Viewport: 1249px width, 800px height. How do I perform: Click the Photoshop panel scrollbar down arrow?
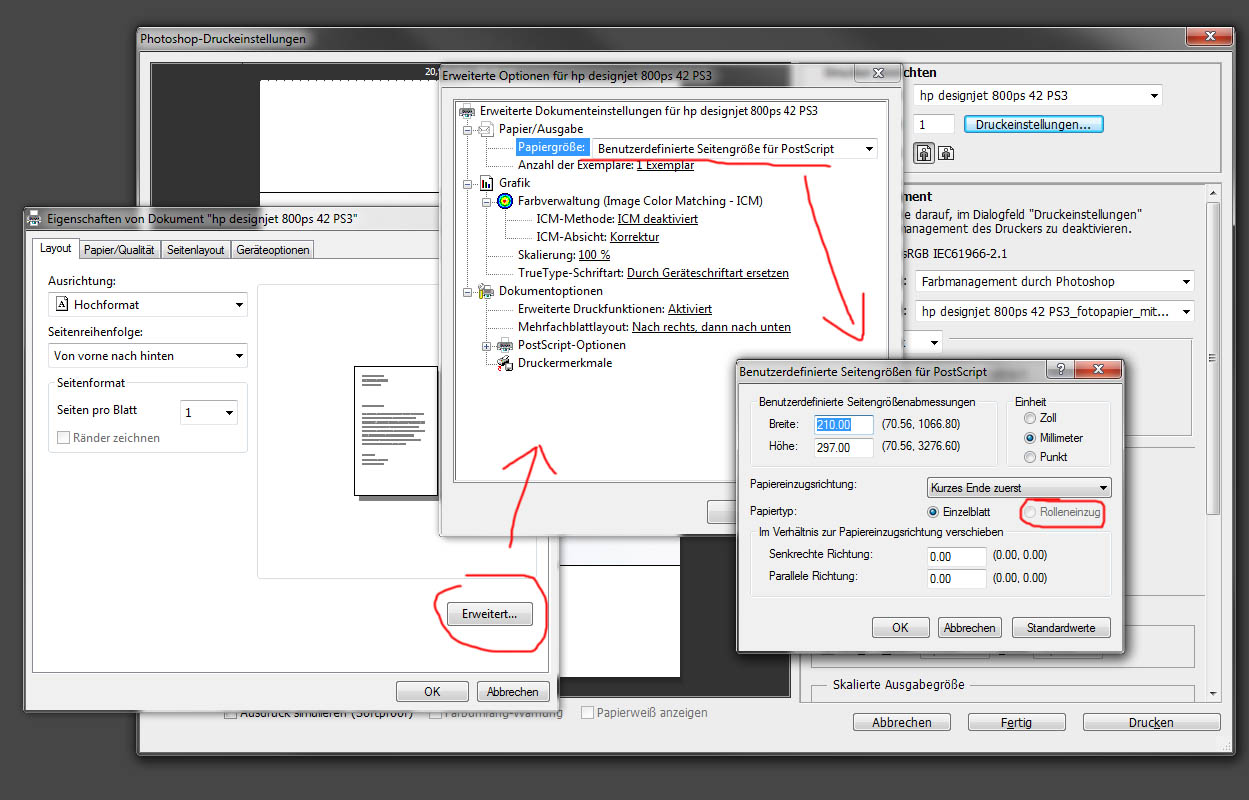pos(1214,694)
